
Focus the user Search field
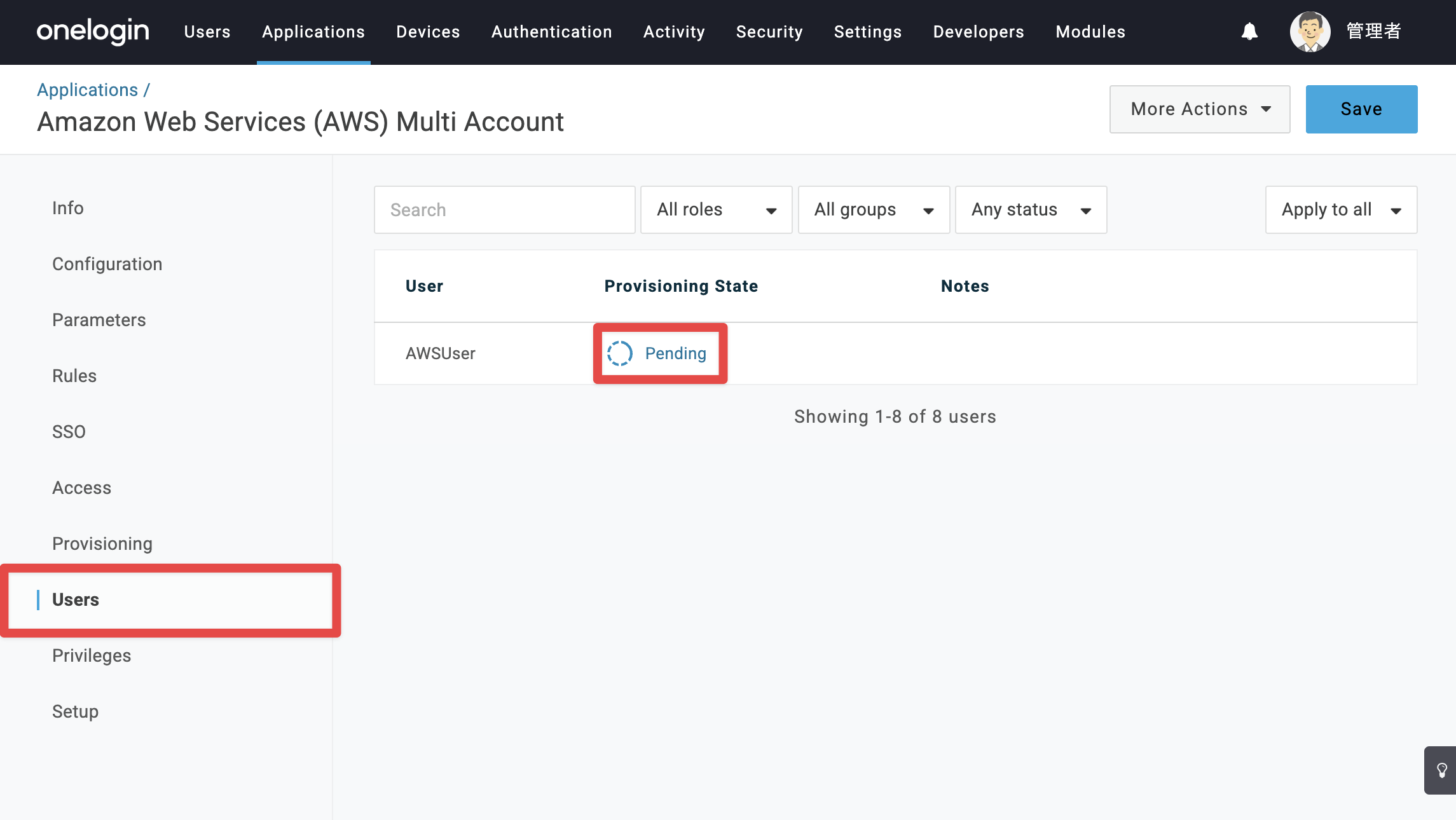pyautogui.click(x=505, y=210)
